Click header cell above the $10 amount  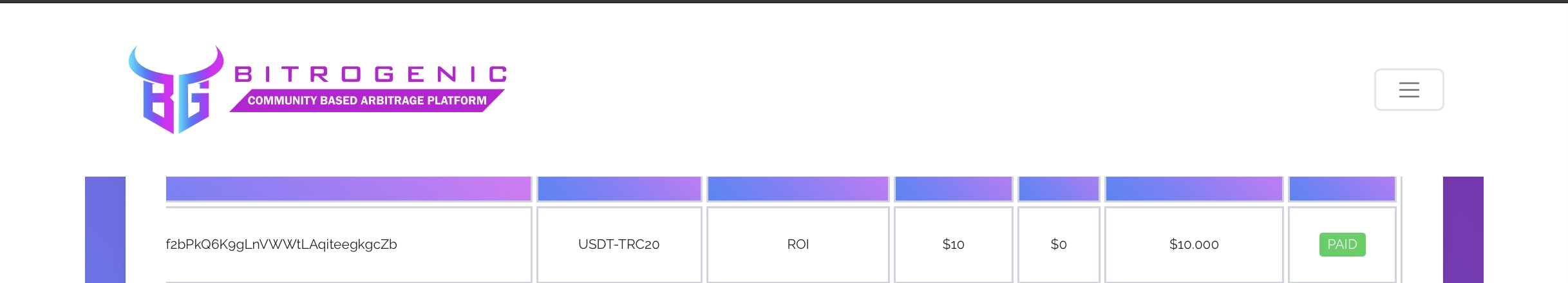pos(953,189)
